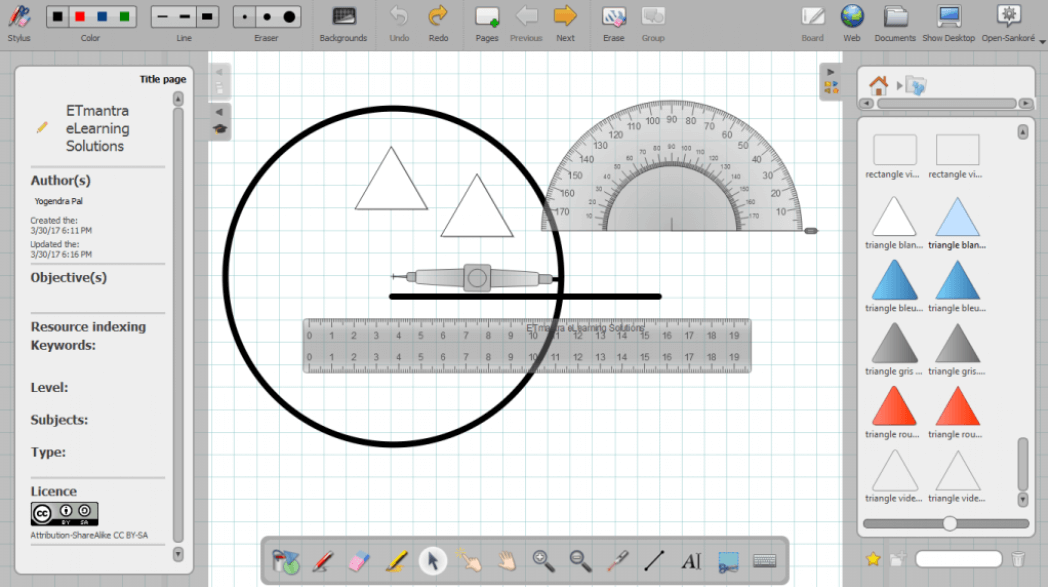Select white triangle blanc thumbnail

tap(894, 217)
